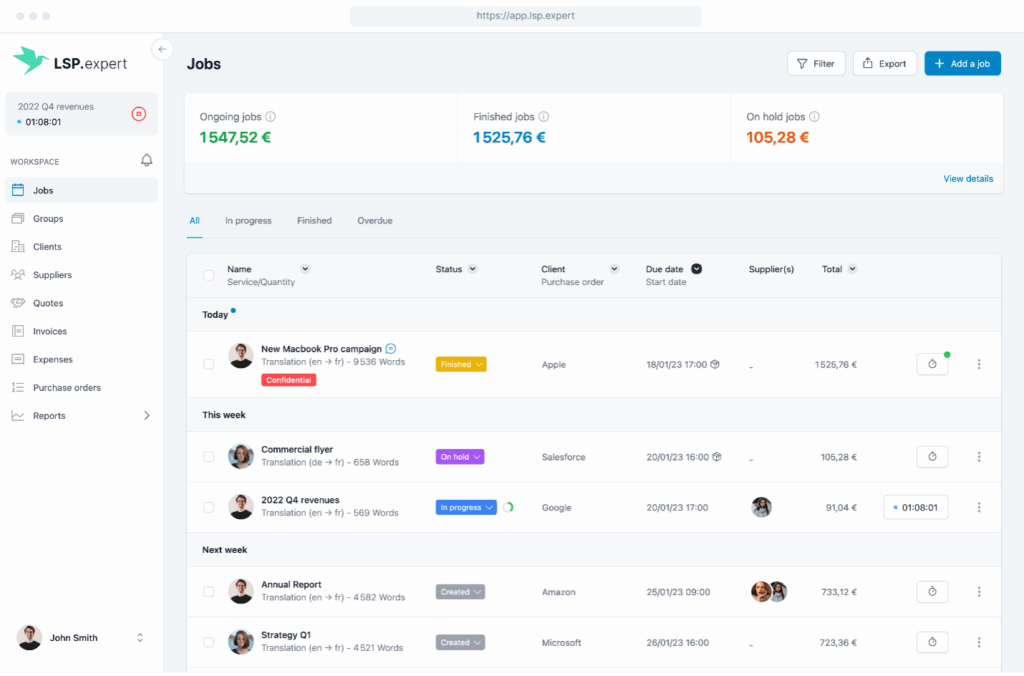Collapse the sidebar with the arrow button
Screen dimensions: 1024x676
coord(162,49)
